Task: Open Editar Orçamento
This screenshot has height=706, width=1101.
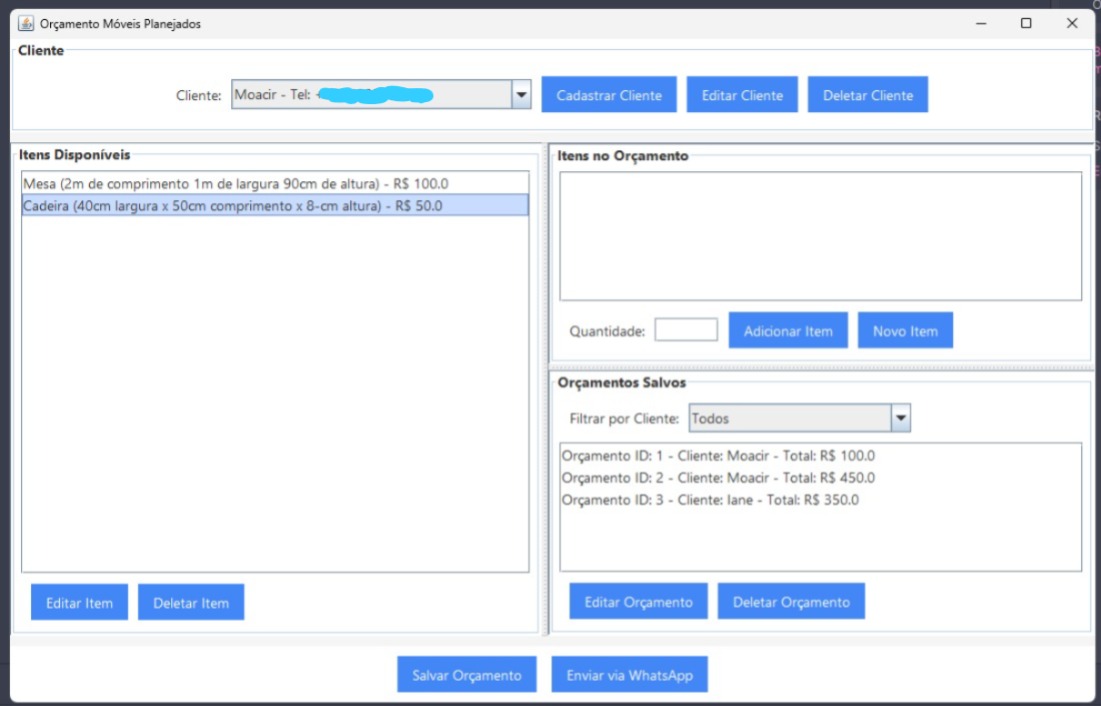Action: pos(638,602)
